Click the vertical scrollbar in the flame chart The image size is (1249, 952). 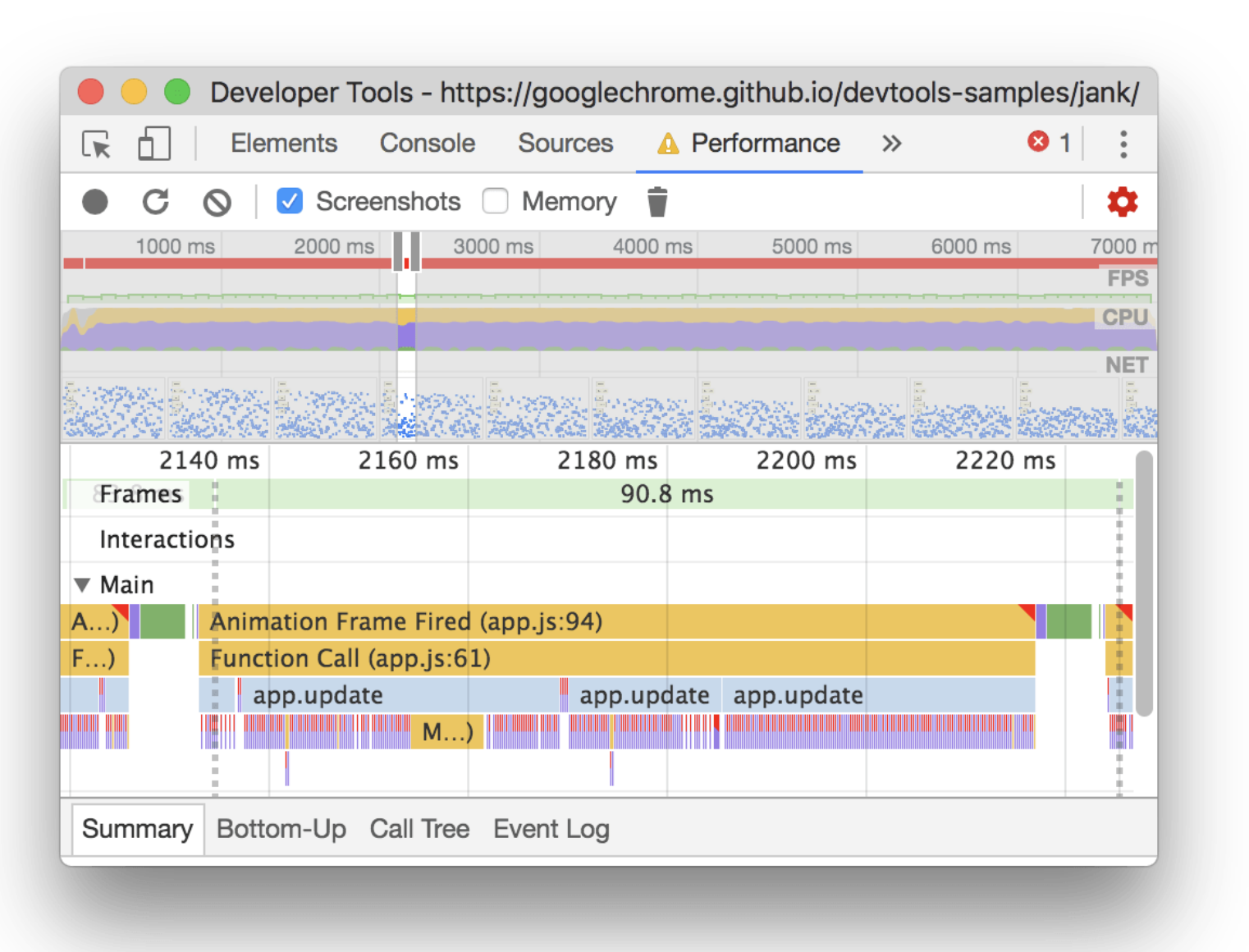[x=1145, y=583]
